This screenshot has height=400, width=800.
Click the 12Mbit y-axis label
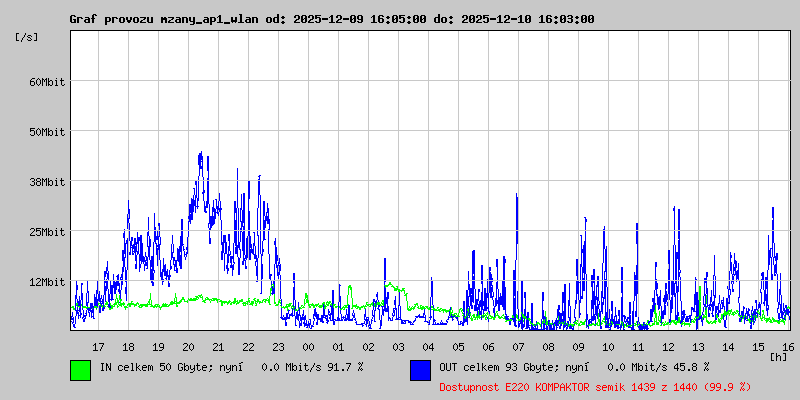point(46,282)
